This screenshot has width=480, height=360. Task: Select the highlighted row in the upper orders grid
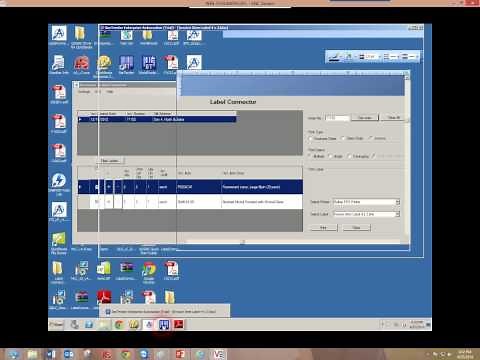click(157, 119)
